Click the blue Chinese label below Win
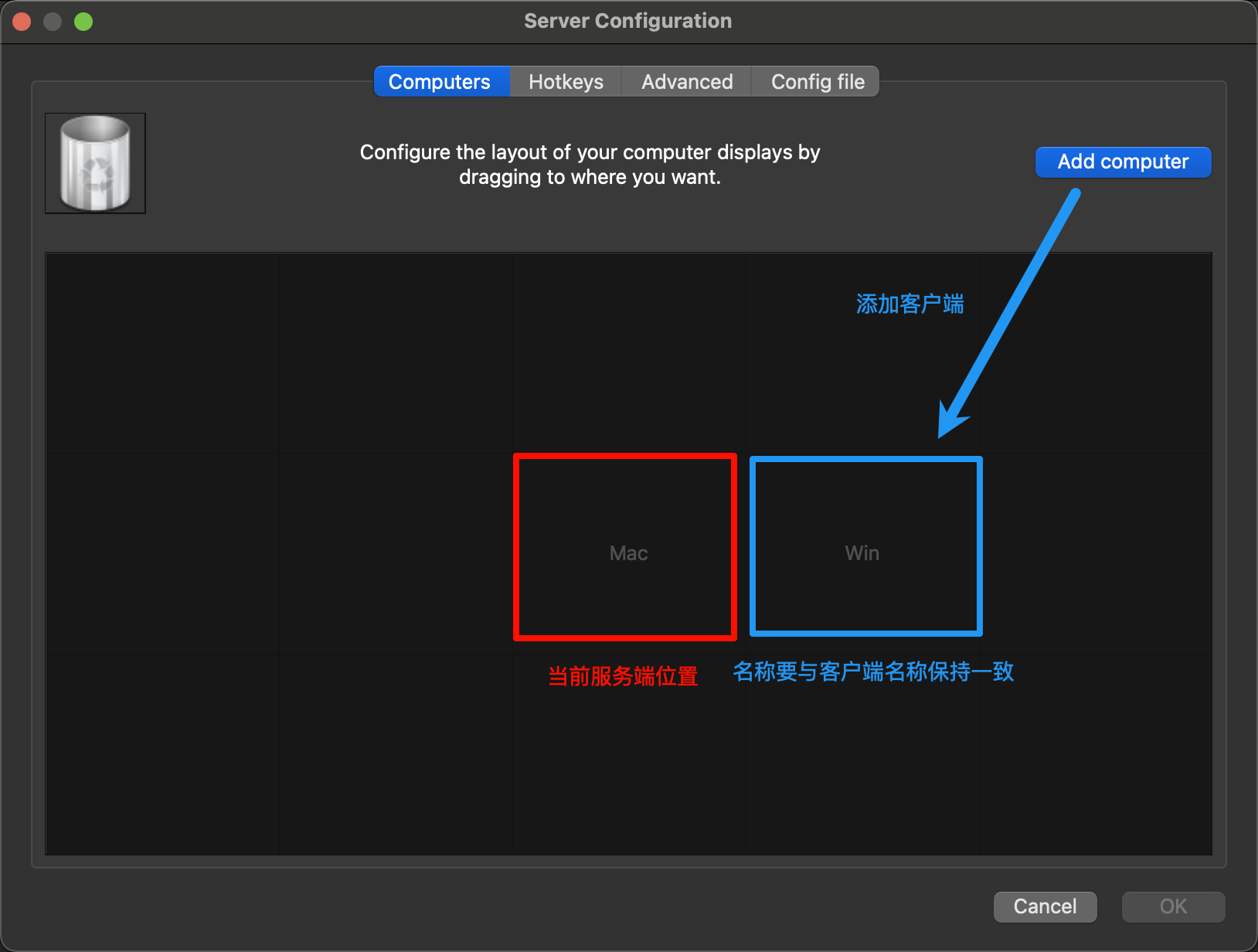 point(873,671)
